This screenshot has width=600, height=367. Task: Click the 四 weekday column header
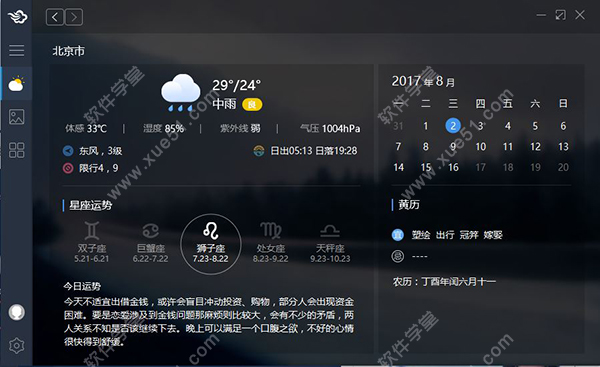(x=481, y=103)
